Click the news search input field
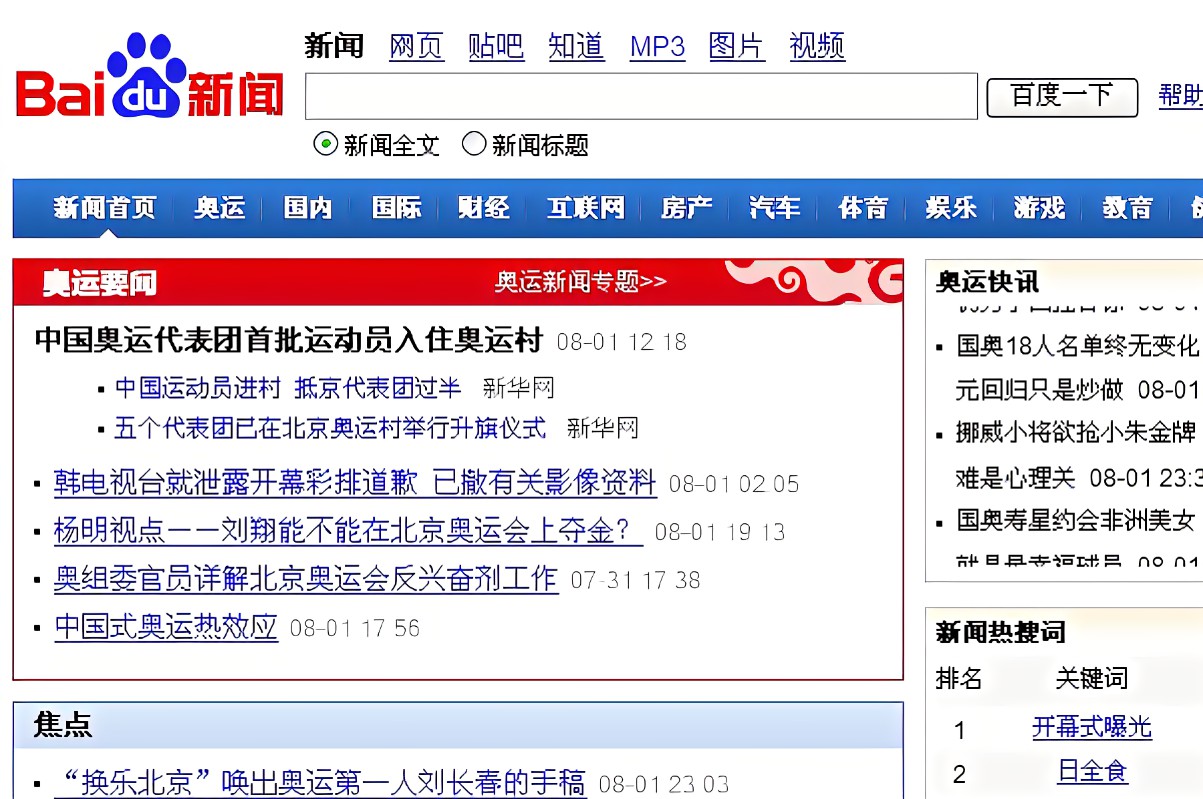The height and width of the screenshot is (799, 1203). coord(641,96)
